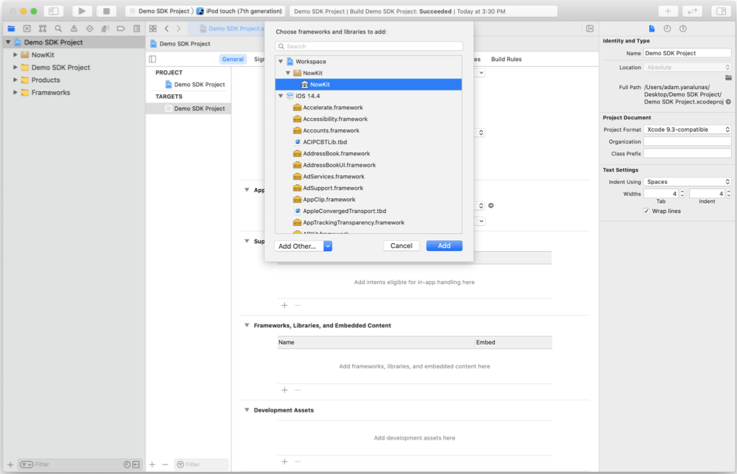Image resolution: width=737 pixels, height=474 pixels.
Task: Select the Demo SDK Project target
Action: coord(188,109)
